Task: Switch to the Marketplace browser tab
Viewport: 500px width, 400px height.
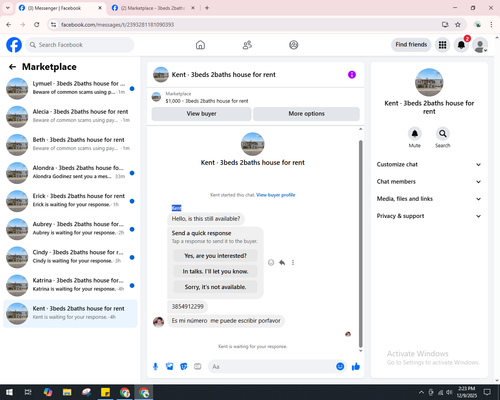Action: point(153,8)
